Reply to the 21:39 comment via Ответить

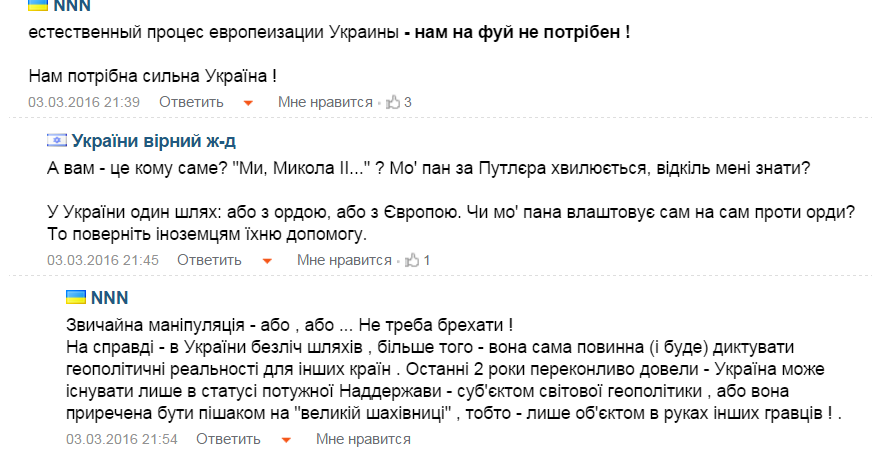point(191,102)
